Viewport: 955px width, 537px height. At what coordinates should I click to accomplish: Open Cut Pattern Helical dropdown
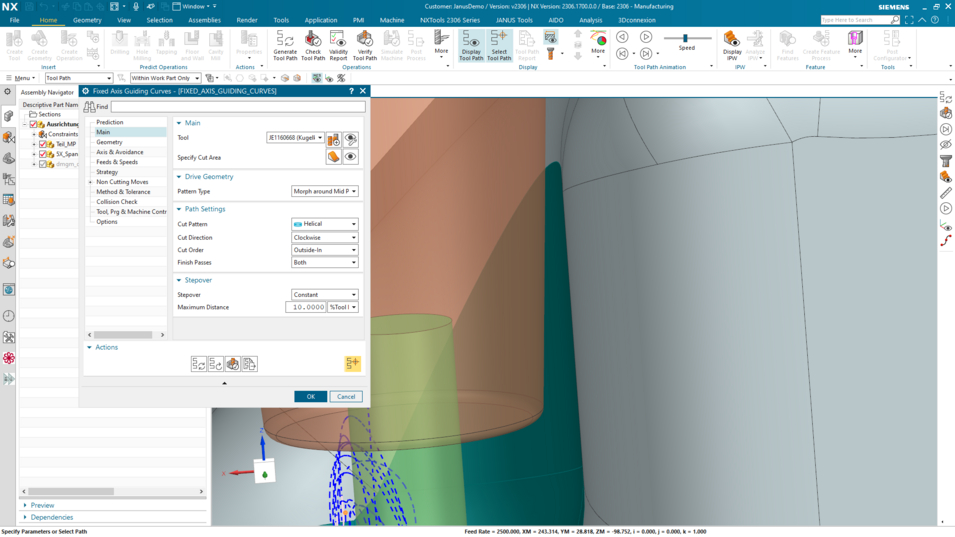[325, 224]
